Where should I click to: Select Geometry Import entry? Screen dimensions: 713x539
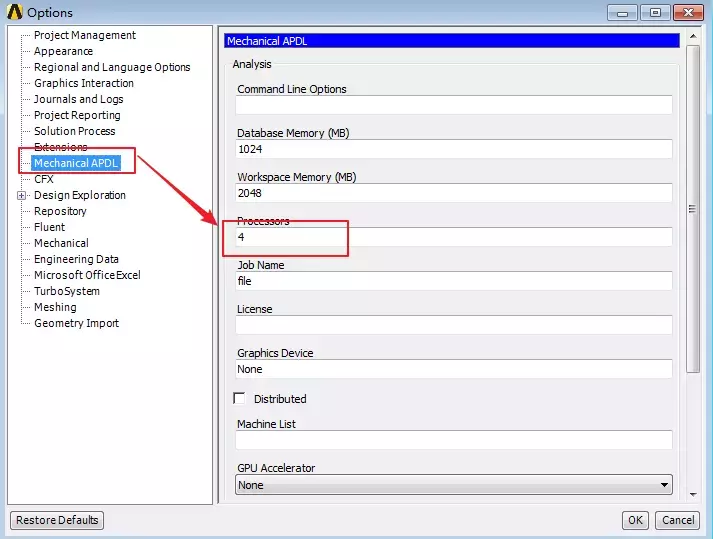76,323
